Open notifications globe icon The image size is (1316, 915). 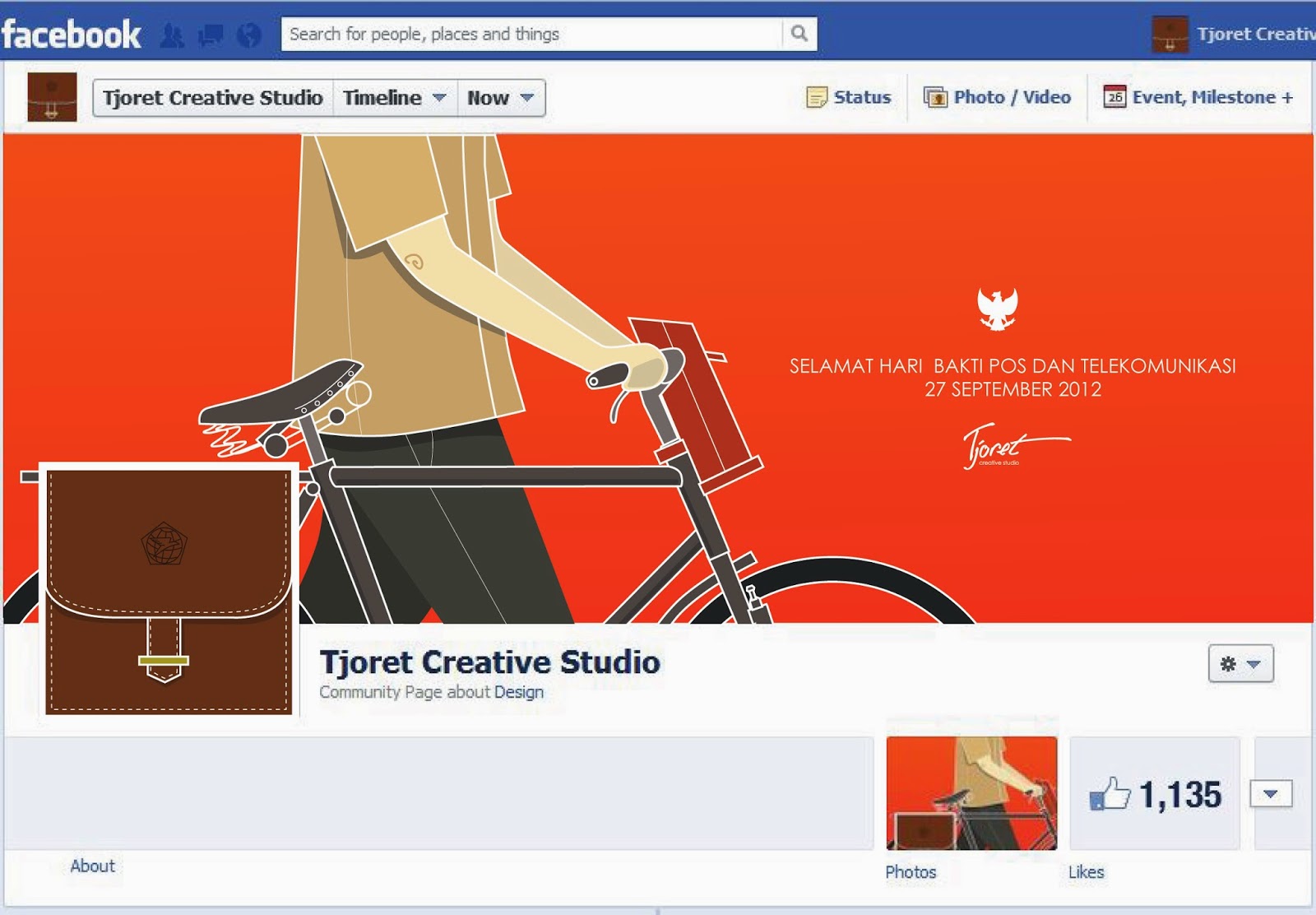pyautogui.click(x=248, y=35)
